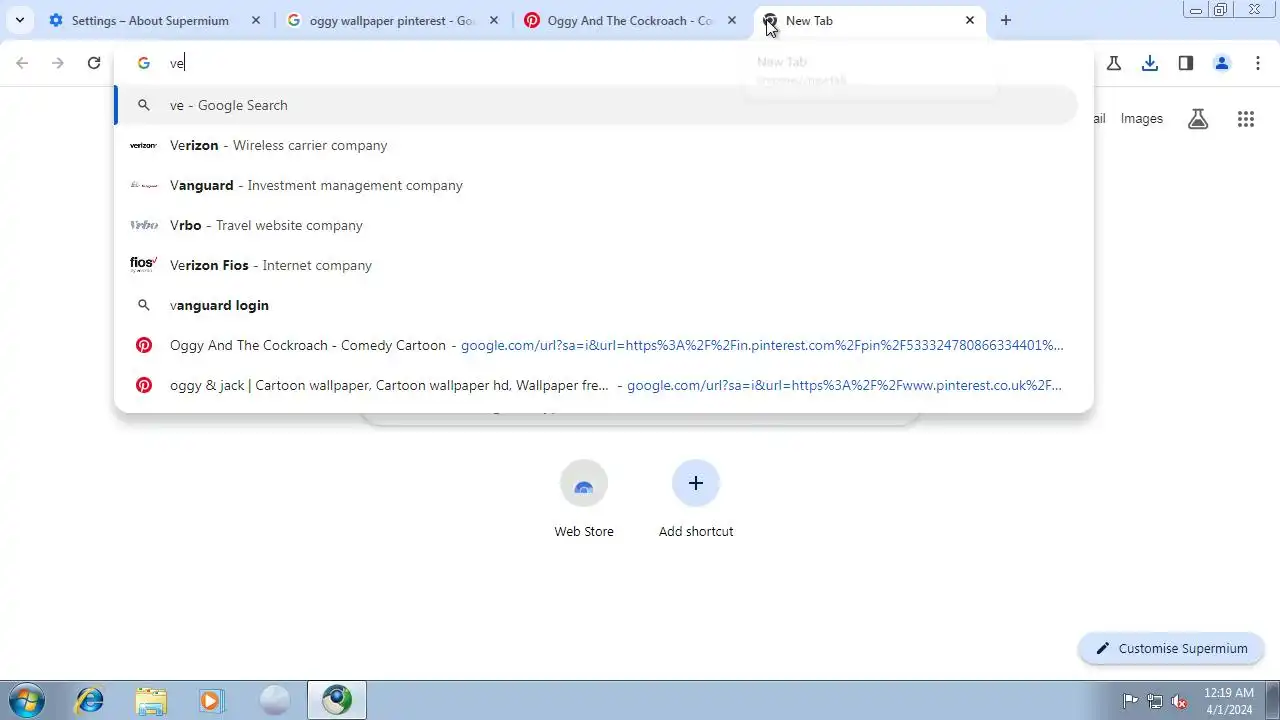Open Search Labs flask icon on page
This screenshot has height=720, width=1280.
[x=1198, y=119]
